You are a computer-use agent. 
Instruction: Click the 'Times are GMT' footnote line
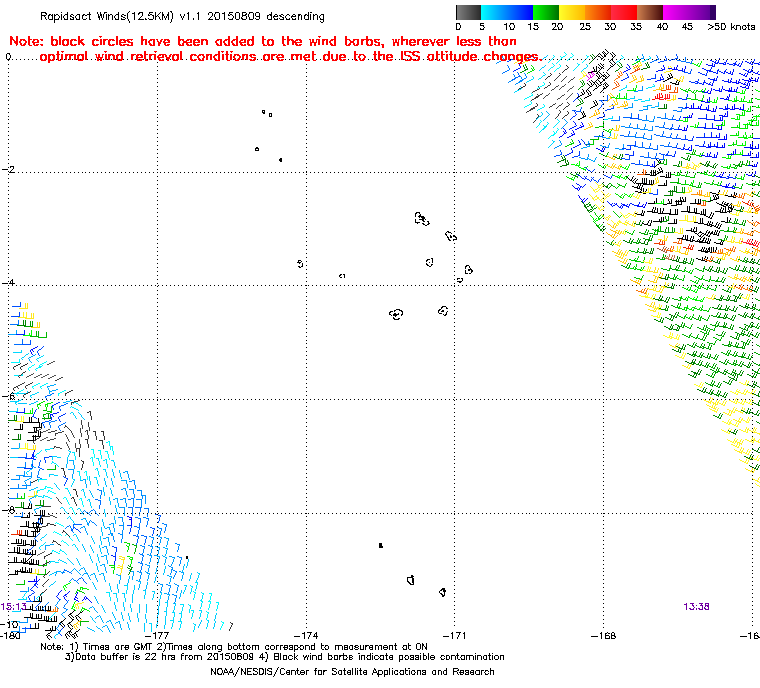234,647
